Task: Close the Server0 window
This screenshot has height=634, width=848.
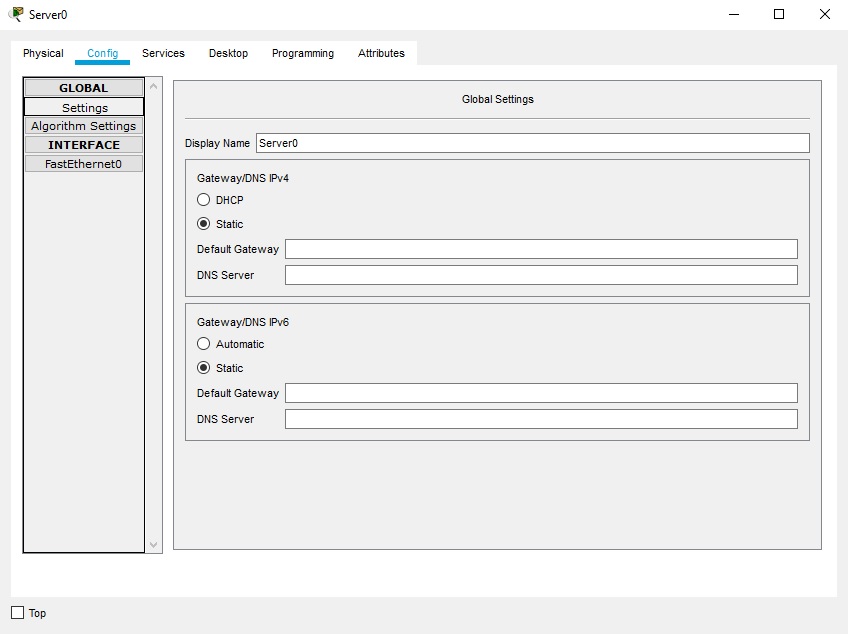Action: pyautogui.click(x=824, y=15)
